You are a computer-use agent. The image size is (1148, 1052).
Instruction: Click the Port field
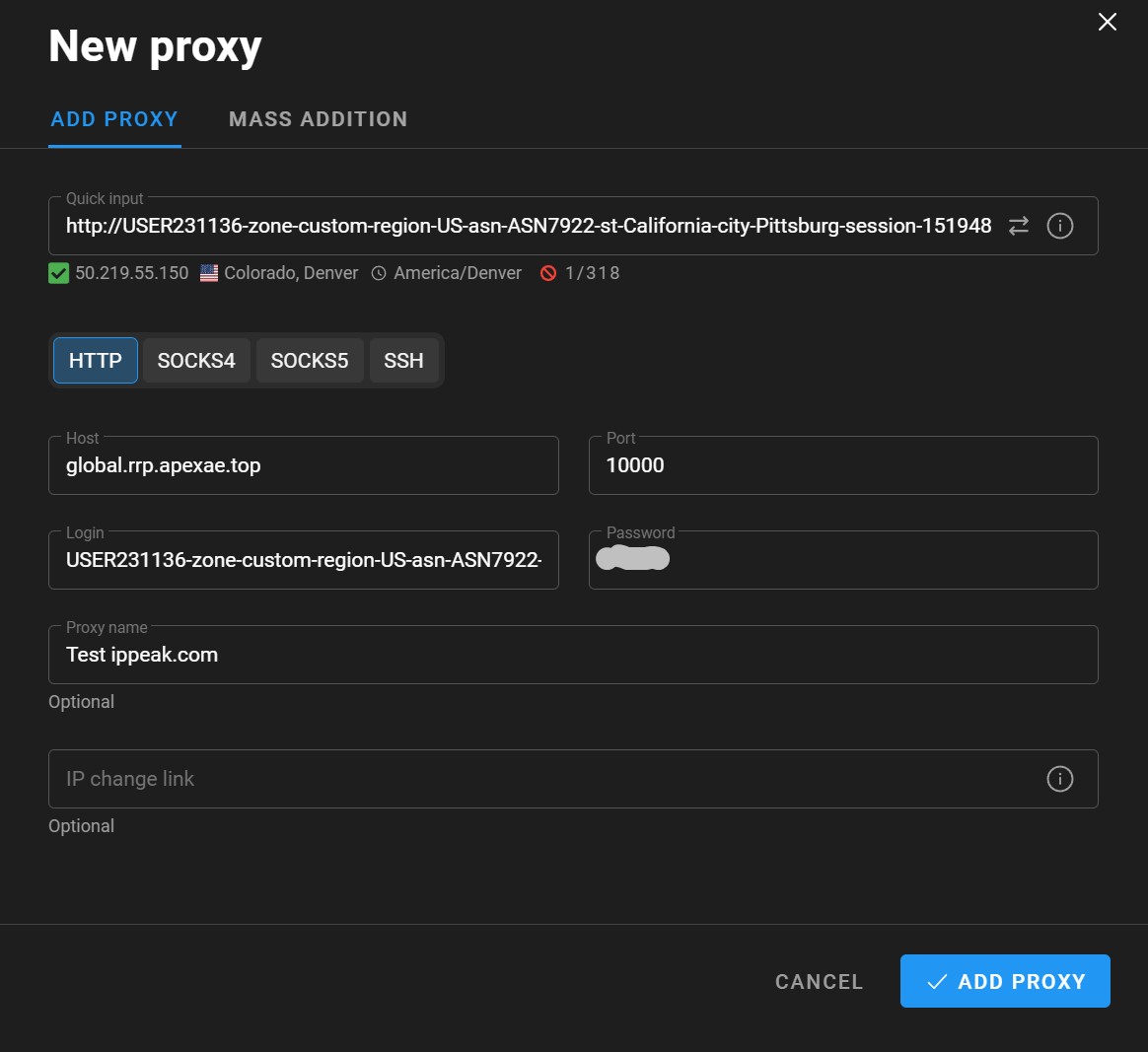pos(842,465)
